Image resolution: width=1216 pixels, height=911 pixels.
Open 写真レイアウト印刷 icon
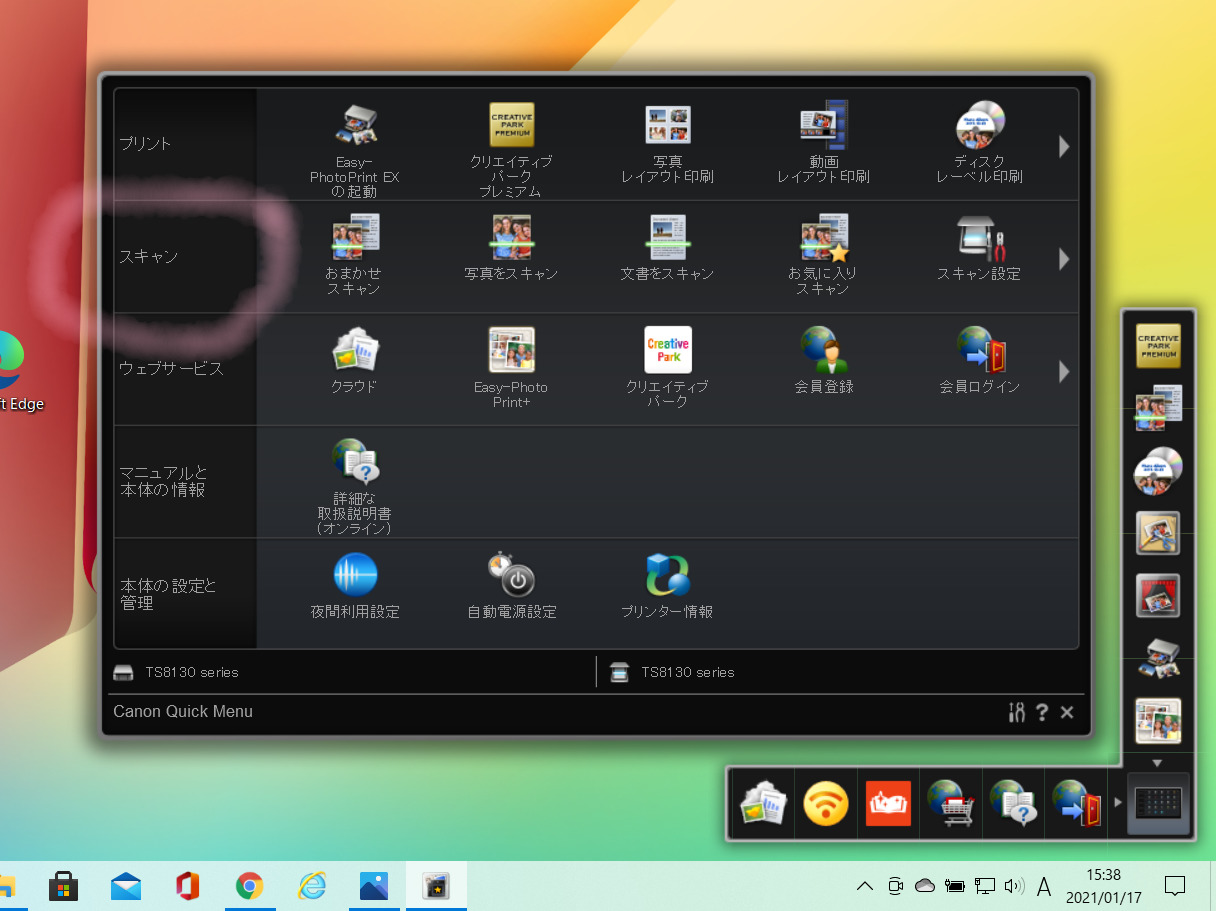(667, 126)
